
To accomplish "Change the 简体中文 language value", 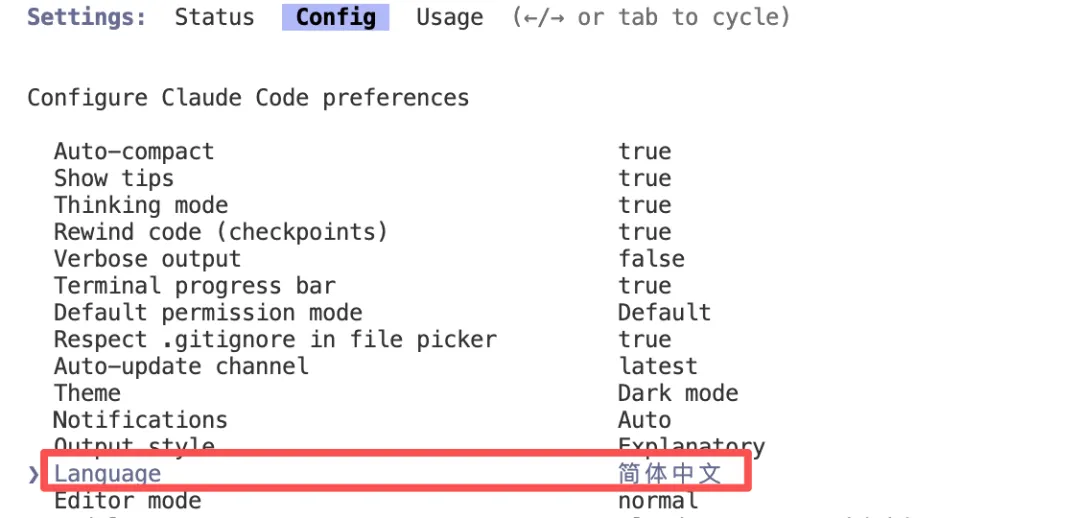I will click(669, 473).
